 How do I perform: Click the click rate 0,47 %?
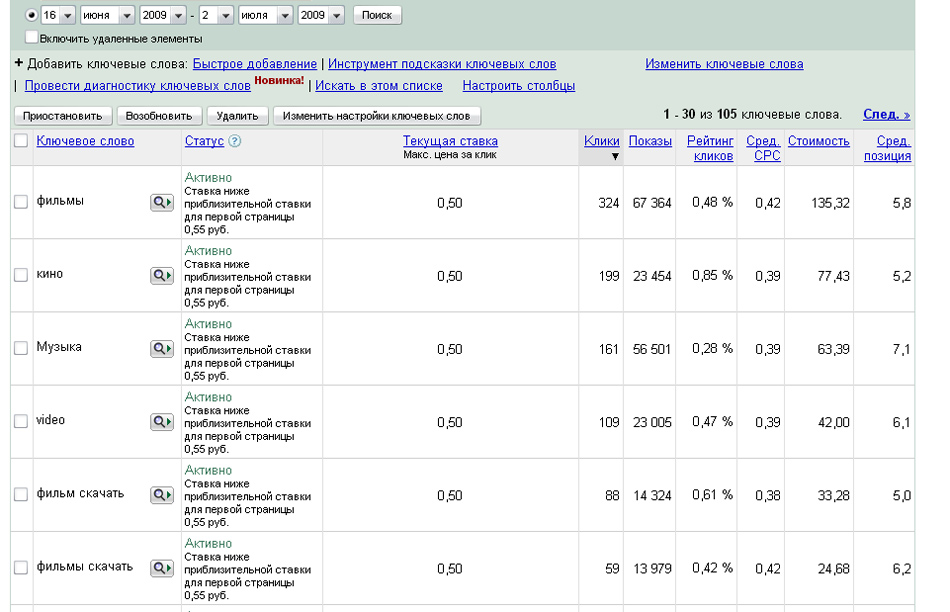click(712, 422)
